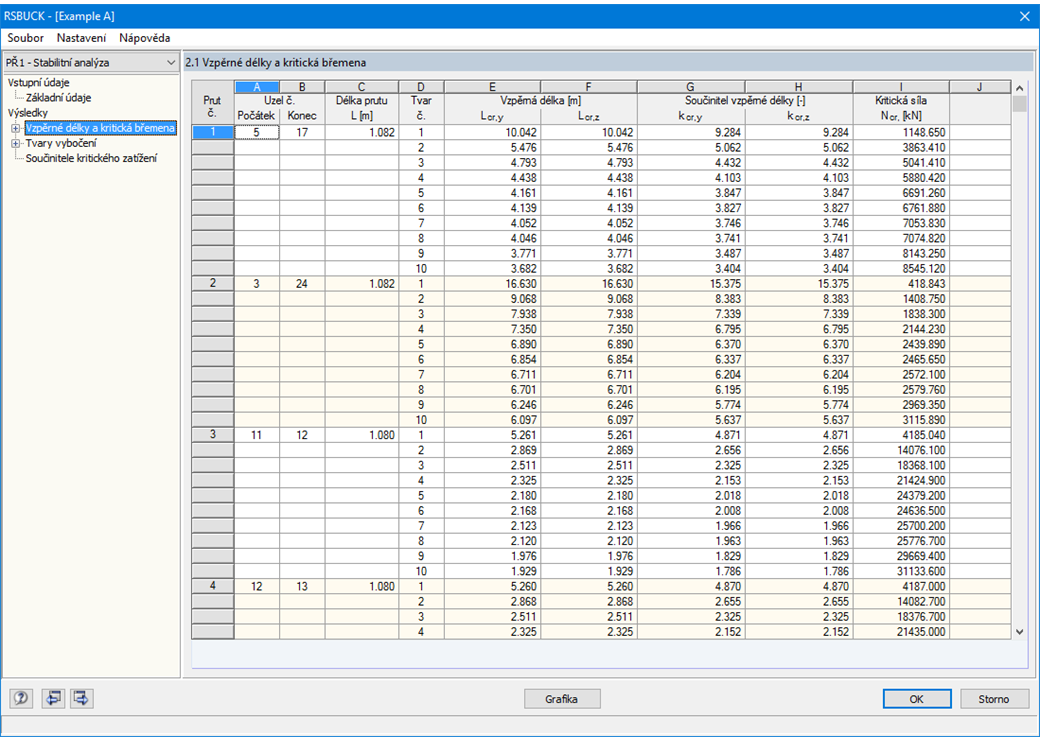Expand the Tvary vybočení tree node

(x=15, y=143)
